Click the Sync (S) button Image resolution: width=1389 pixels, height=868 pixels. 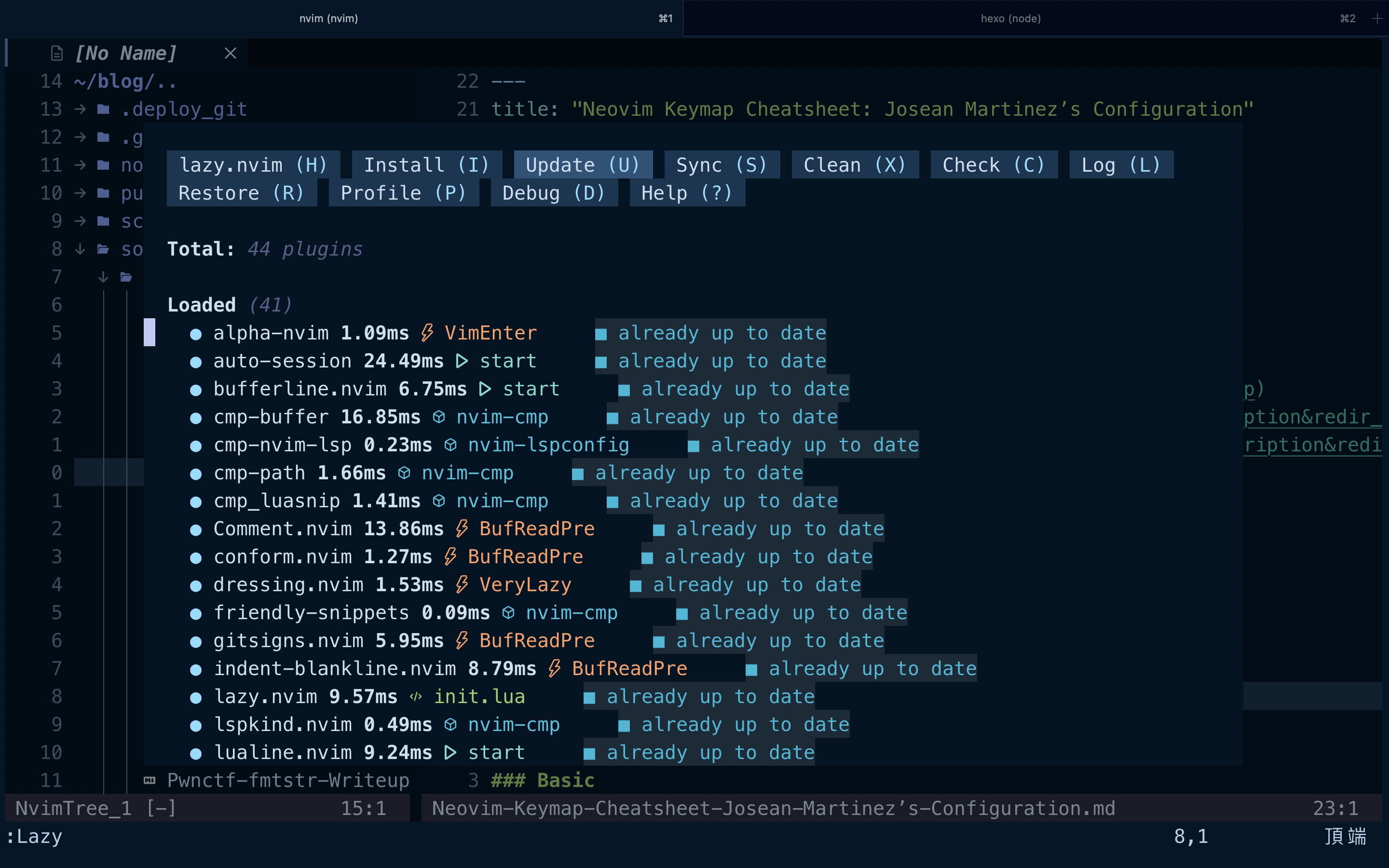point(722,165)
